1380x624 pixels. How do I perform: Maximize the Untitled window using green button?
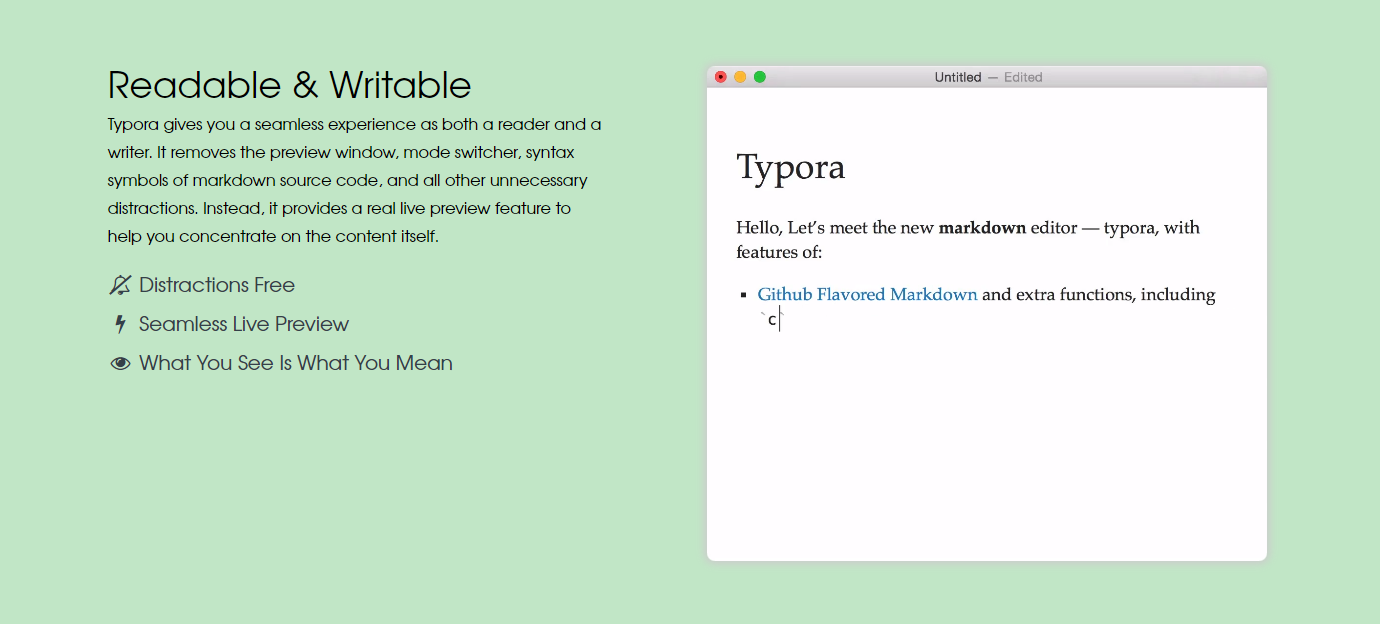click(760, 77)
